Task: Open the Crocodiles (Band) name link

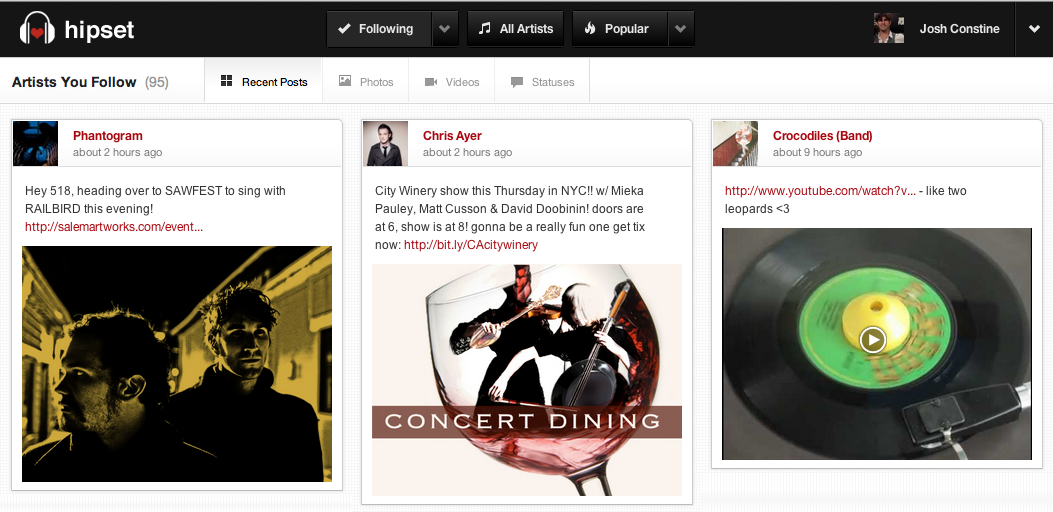Action: [x=823, y=136]
